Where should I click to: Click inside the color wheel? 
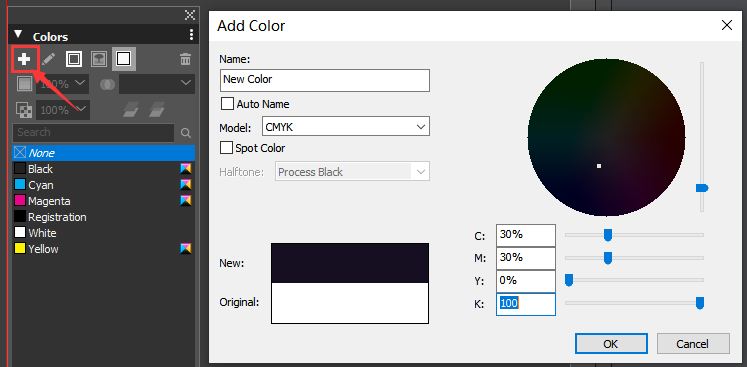point(606,137)
